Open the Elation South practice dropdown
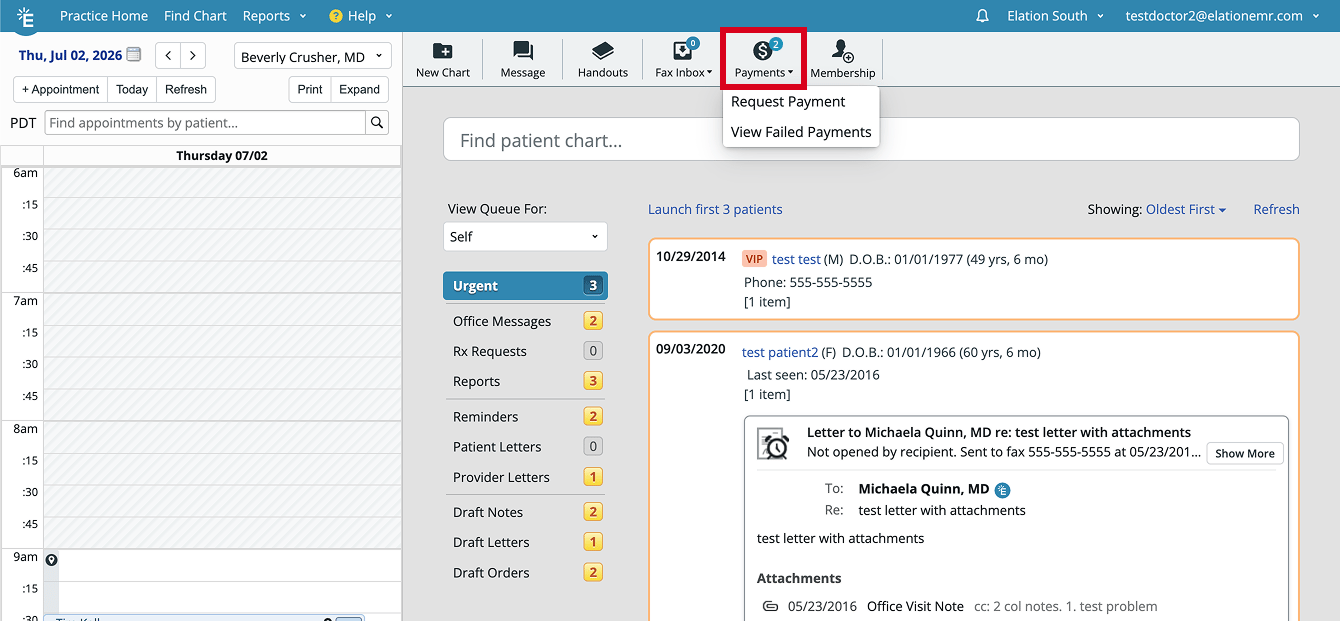This screenshot has width=1340, height=621. 1055,16
